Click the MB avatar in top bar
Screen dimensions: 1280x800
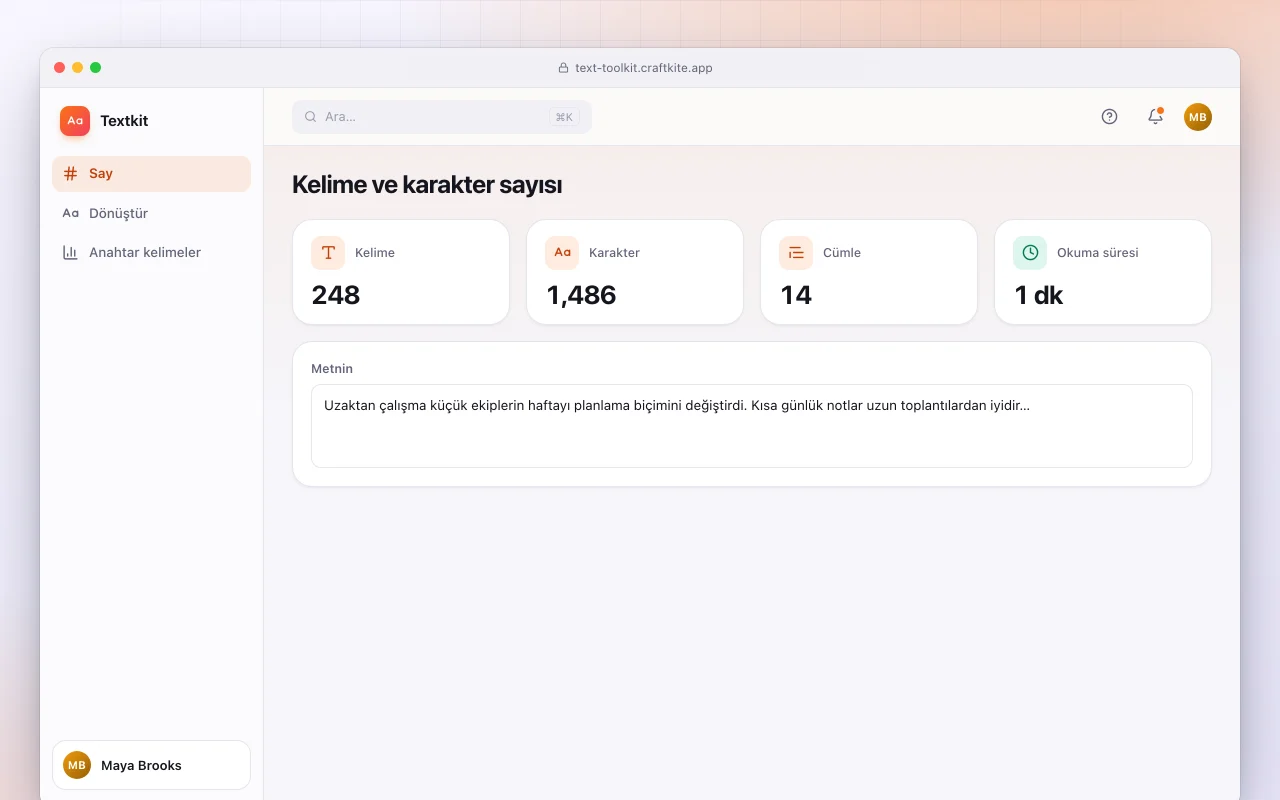coord(1198,117)
